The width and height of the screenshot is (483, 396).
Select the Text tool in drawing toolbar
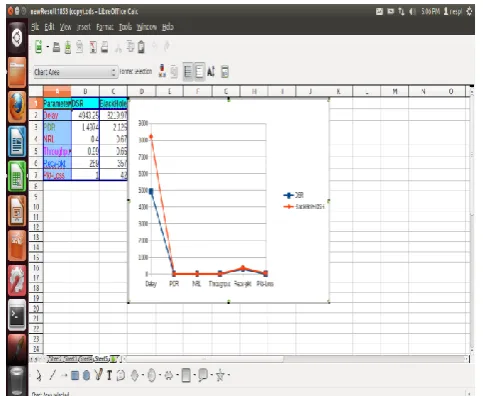[109, 376]
